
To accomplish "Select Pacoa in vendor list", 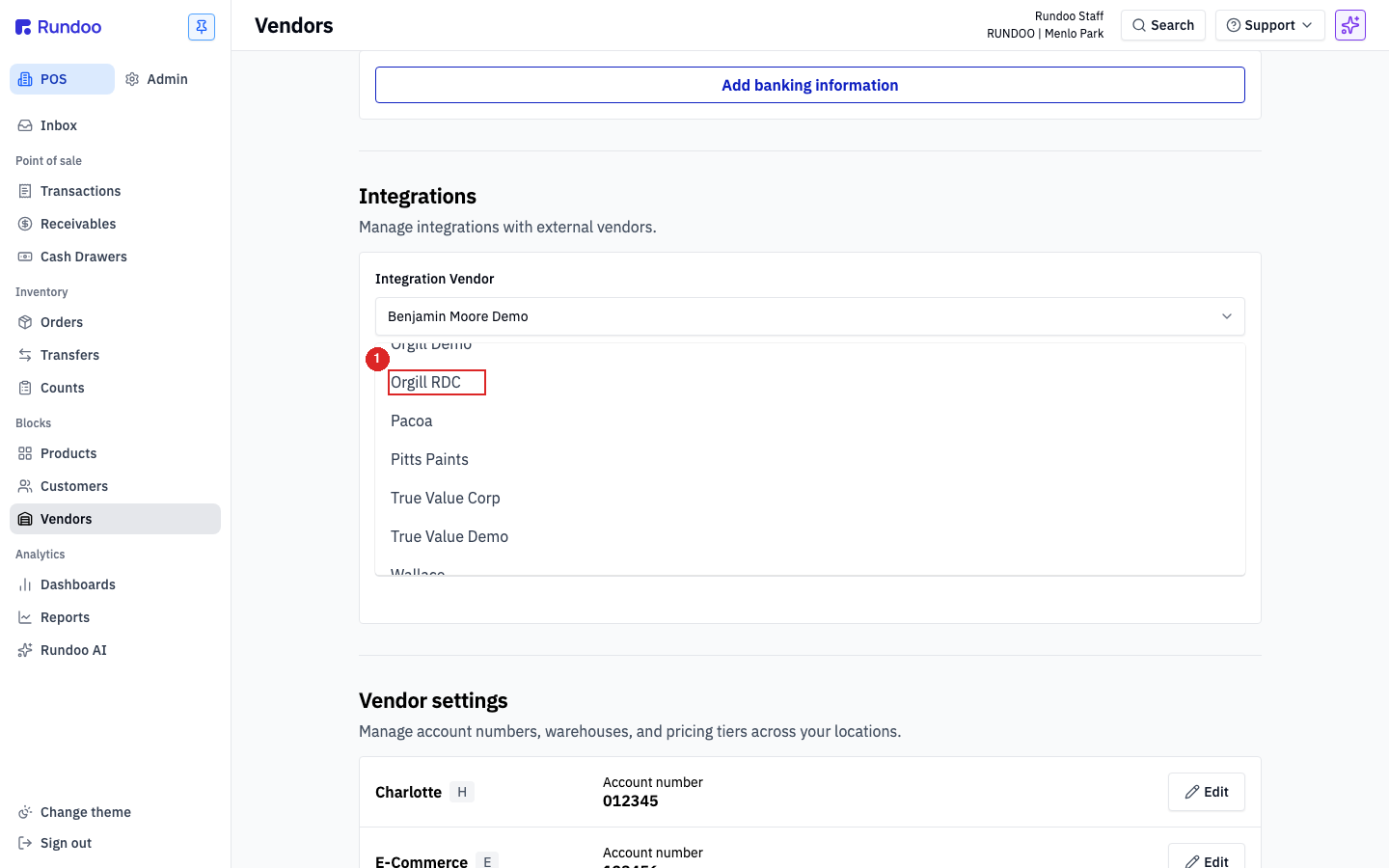I will (810, 420).
